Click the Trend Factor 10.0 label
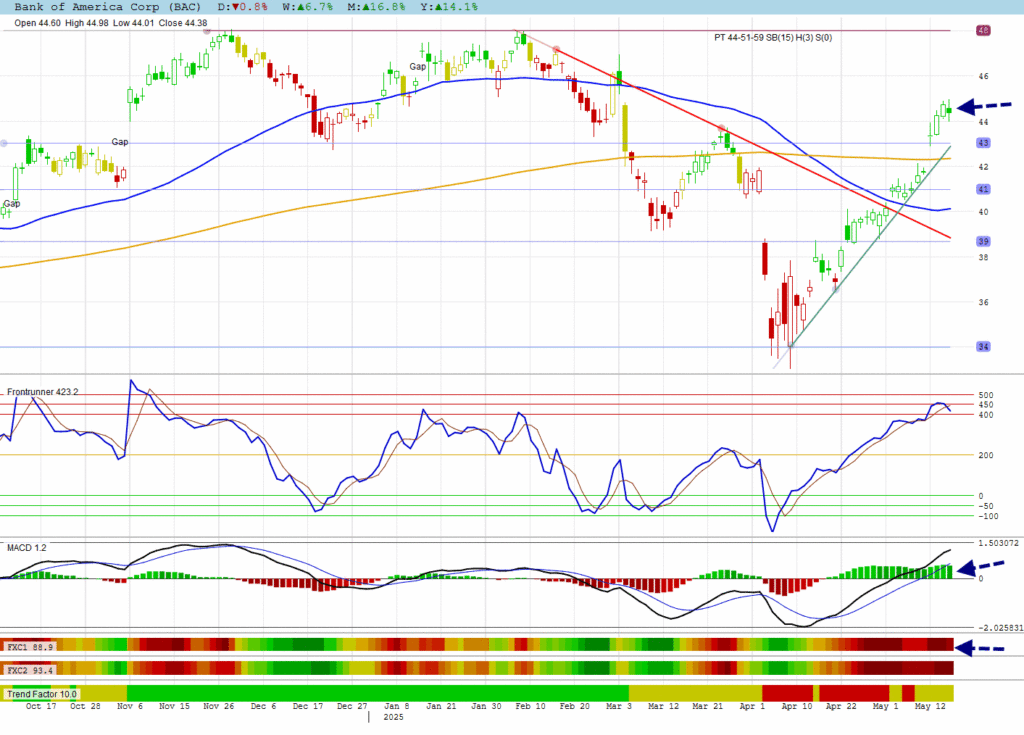 [42, 694]
